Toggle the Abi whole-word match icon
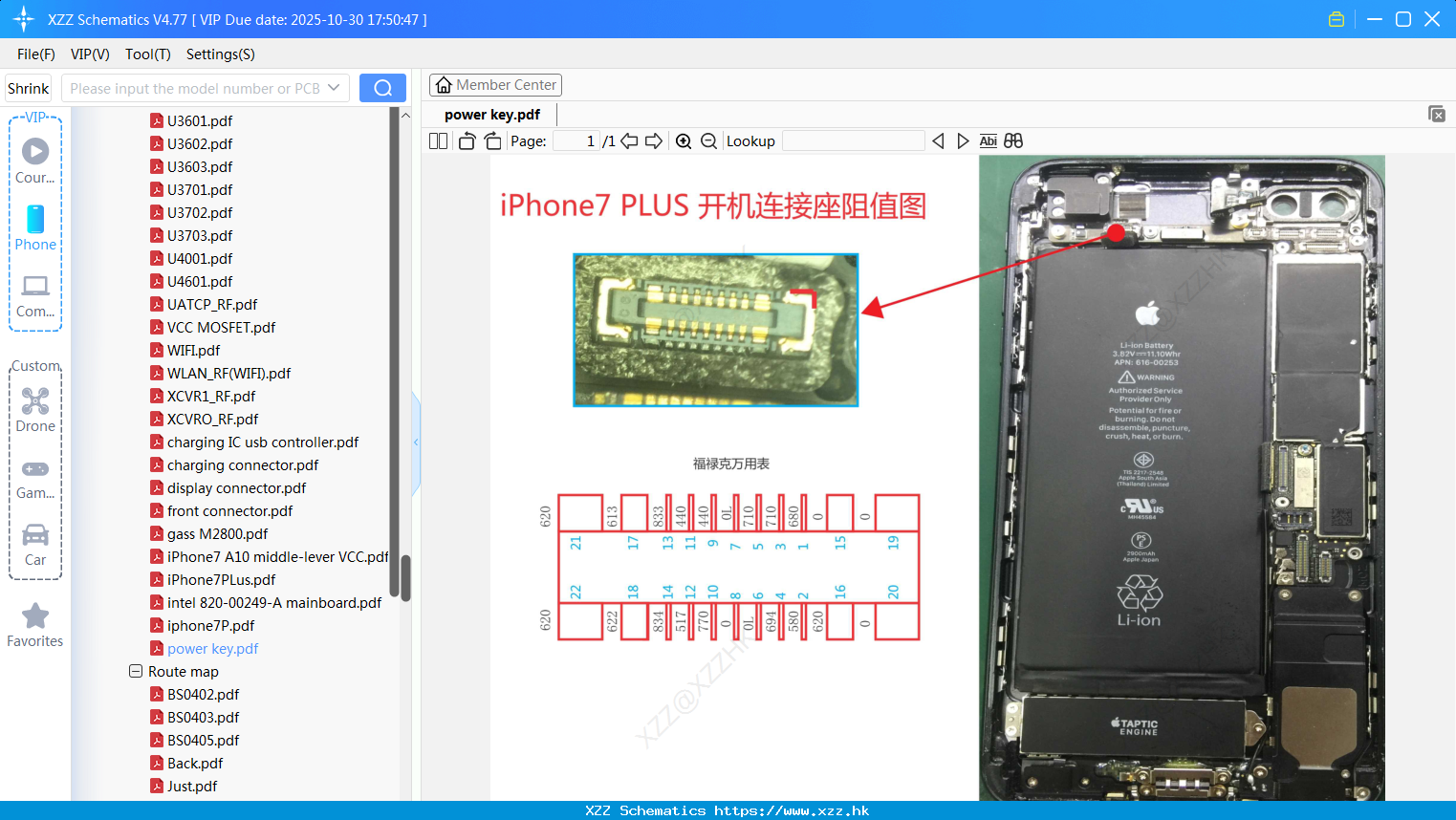Image resolution: width=1456 pixels, height=820 pixels. [988, 140]
